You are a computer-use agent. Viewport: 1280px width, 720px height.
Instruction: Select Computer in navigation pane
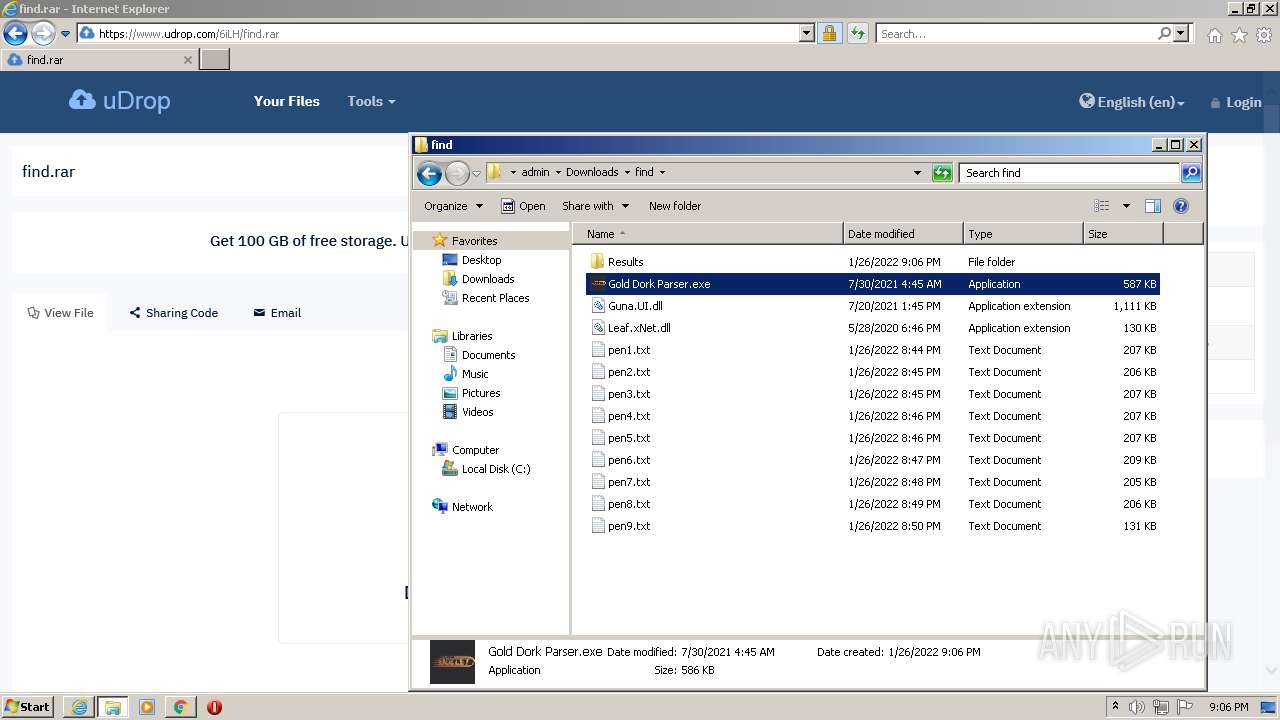475,450
